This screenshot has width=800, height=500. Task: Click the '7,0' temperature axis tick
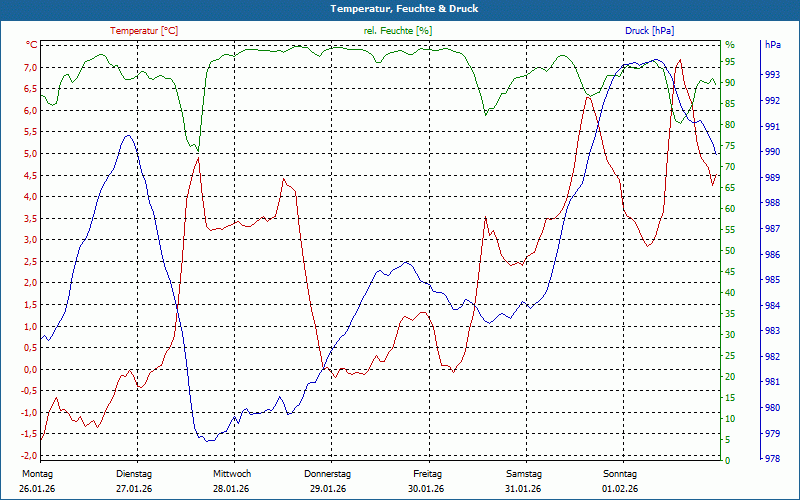pyautogui.click(x=31, y=68)
